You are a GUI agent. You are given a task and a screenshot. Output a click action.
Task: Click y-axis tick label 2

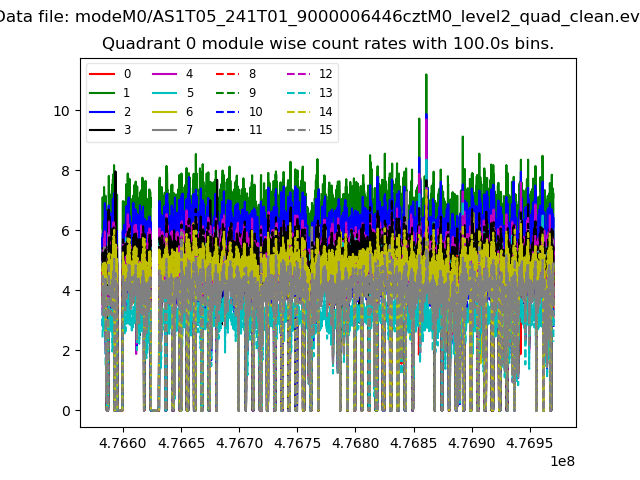[x=66, y=351]
